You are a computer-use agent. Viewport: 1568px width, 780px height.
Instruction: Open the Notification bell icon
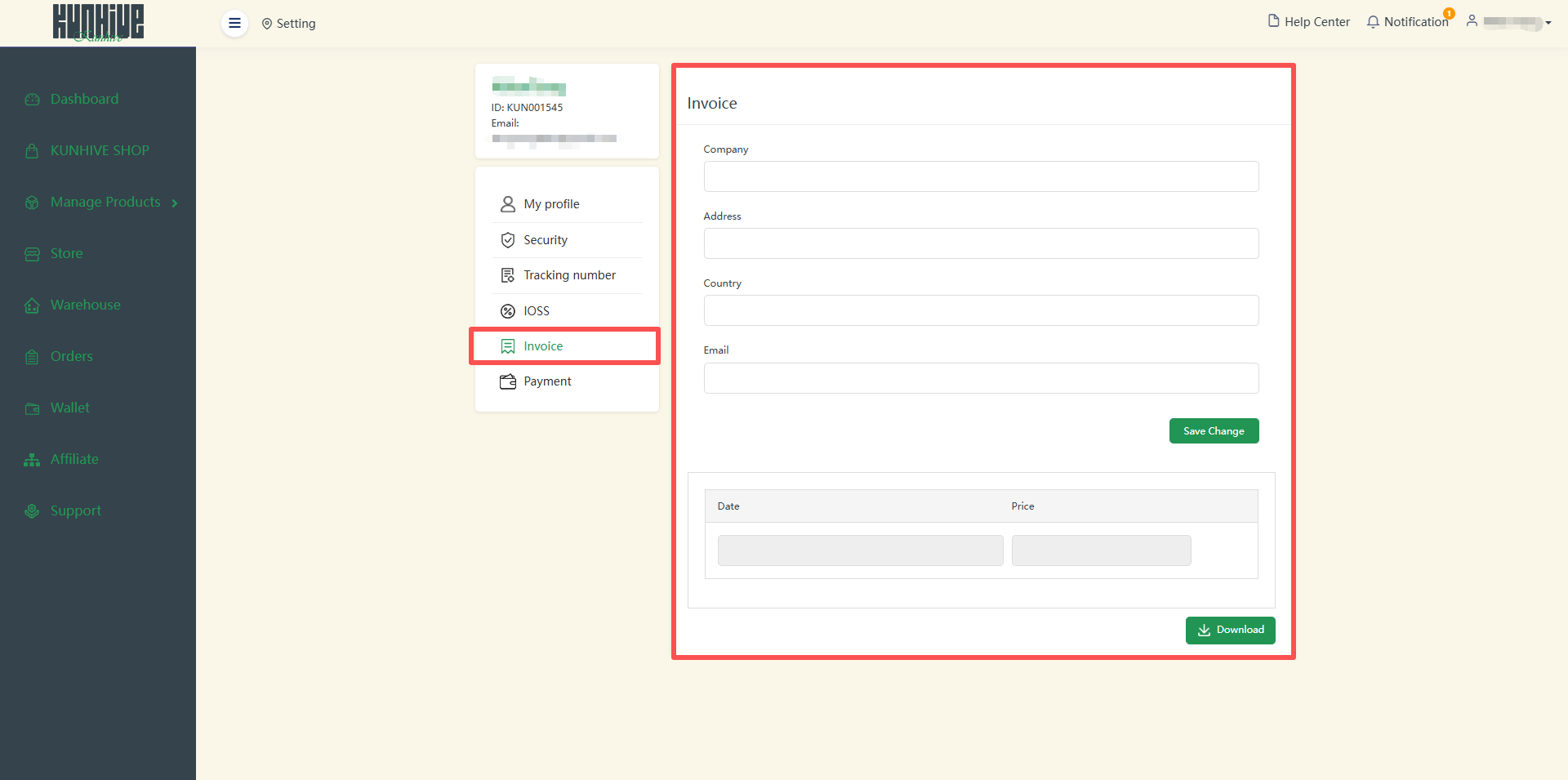click(x=1373, y=22)
